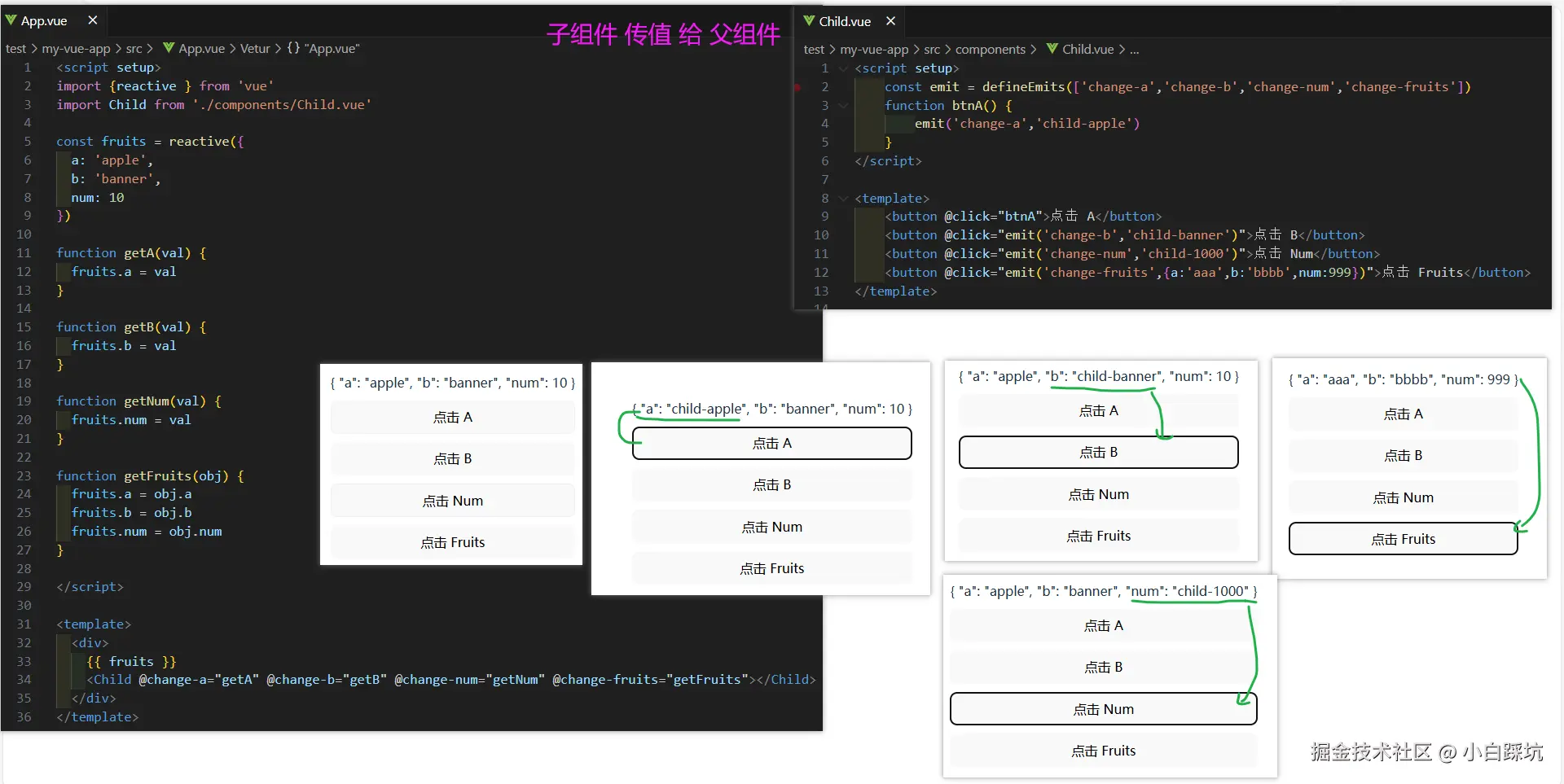Viewport: 1564px width, 784px height.
Task: Open the '...' breadcrumb after Child.vue
Action: click(1135, 50)
